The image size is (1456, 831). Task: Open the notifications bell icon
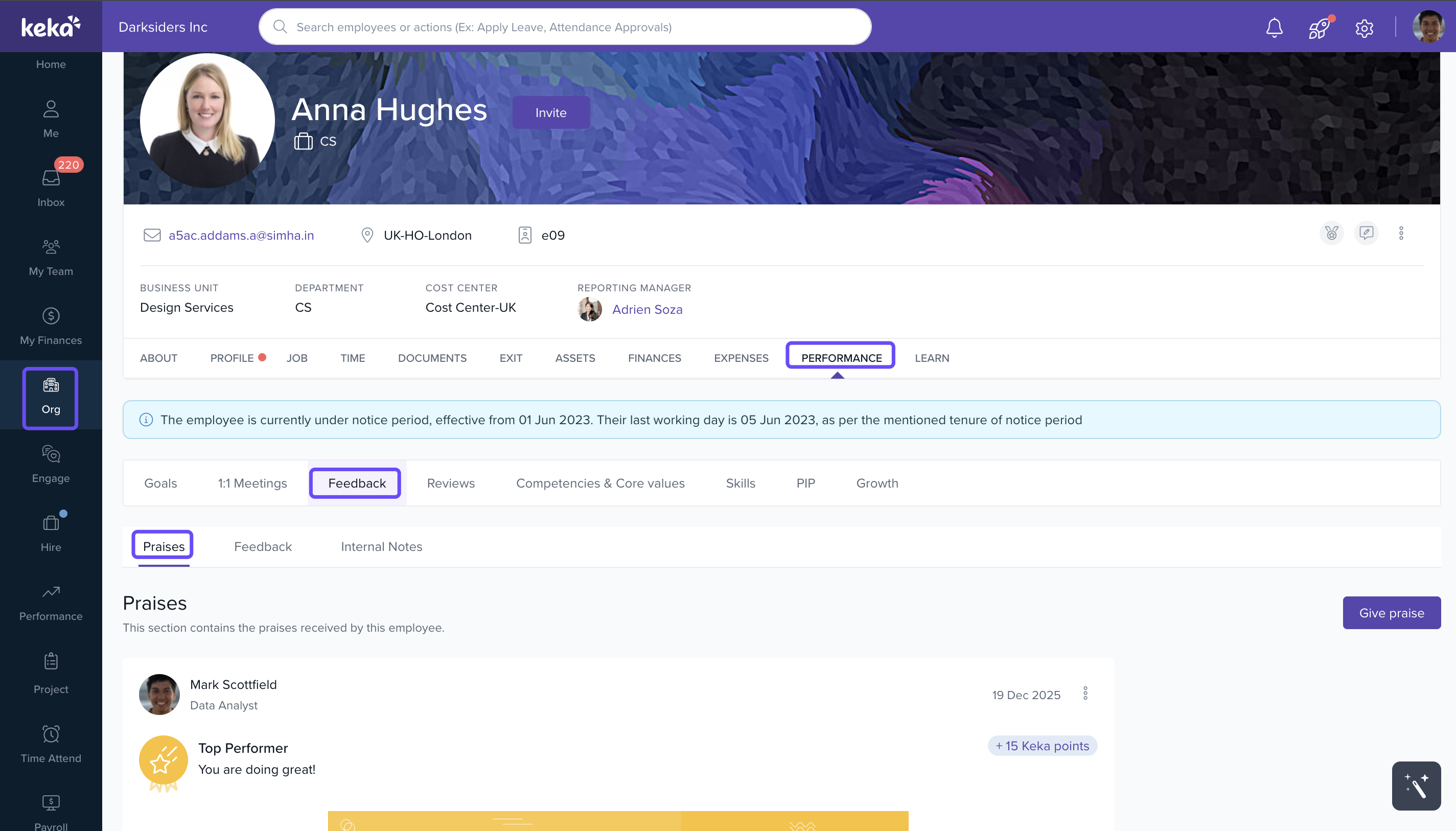(x=1274, y=28)
